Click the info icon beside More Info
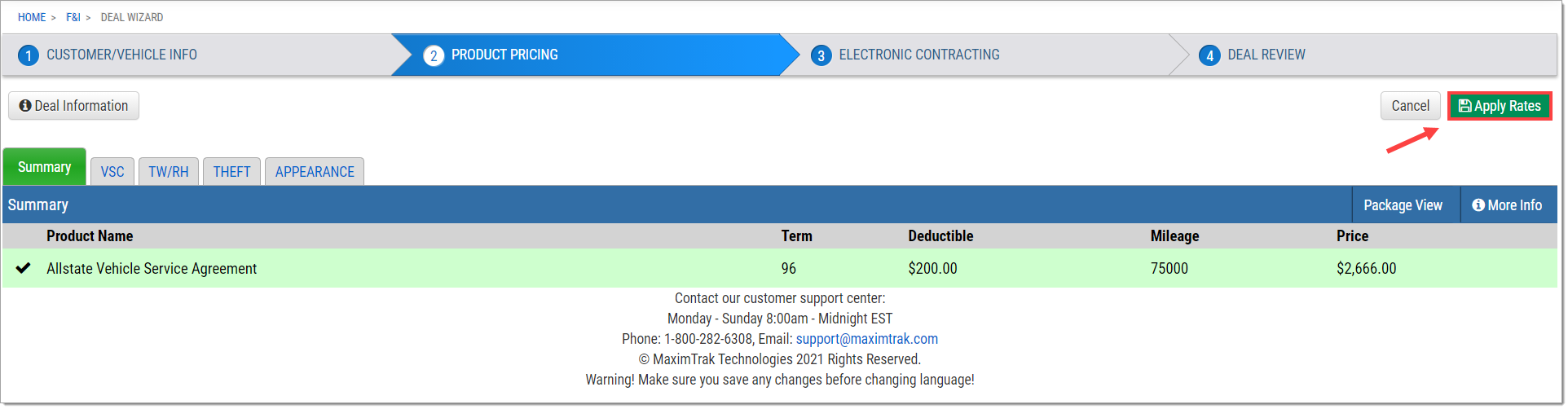Screen dimensions: 1568x409 (1478, 205)
